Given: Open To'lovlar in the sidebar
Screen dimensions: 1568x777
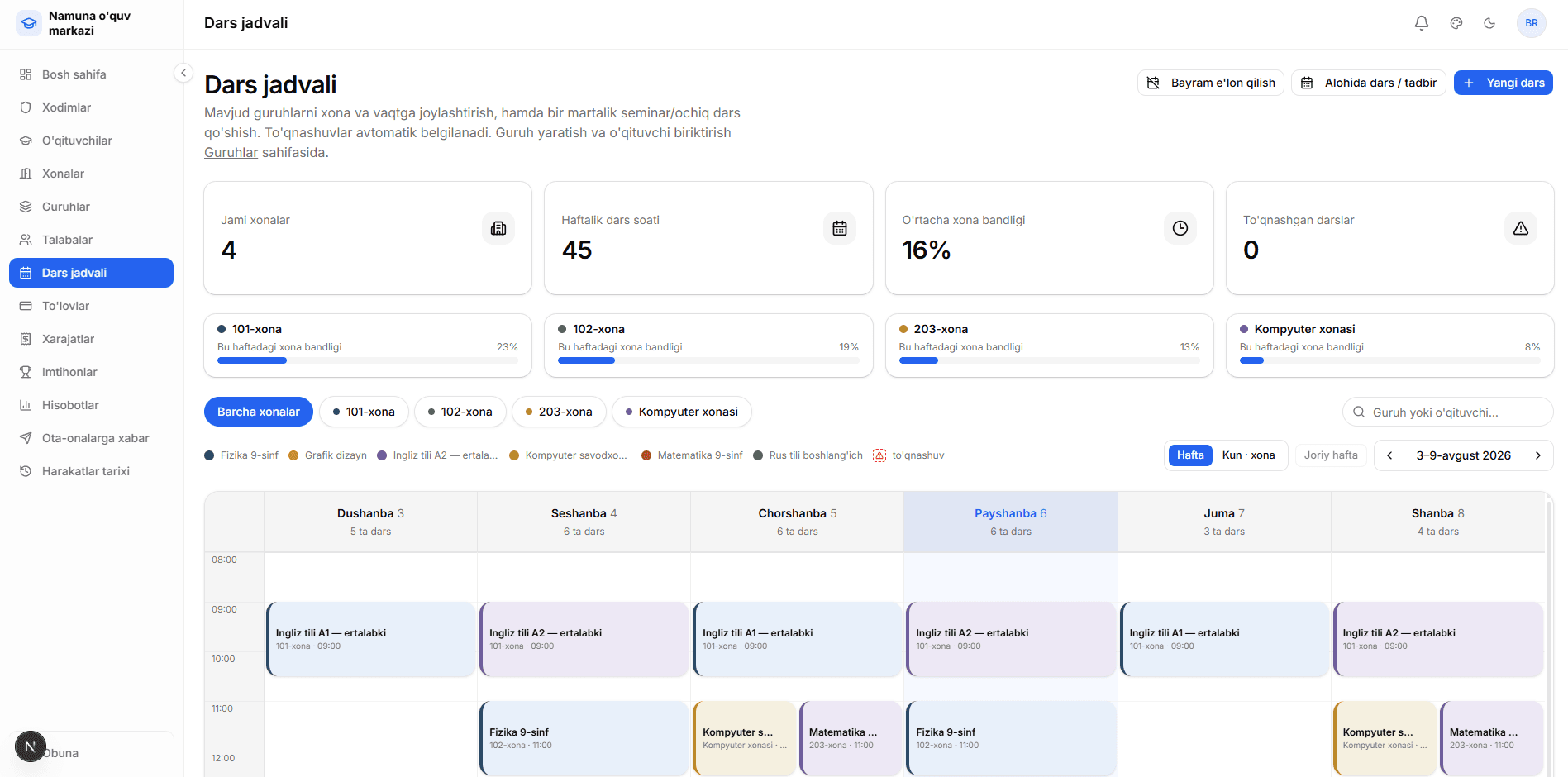Looking at the screenshot, I should coord(91,306).
